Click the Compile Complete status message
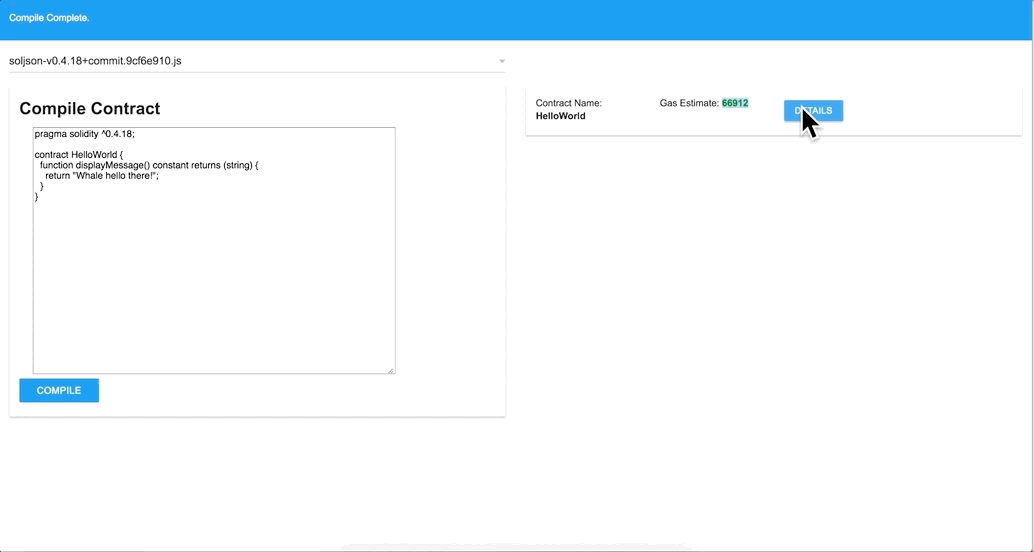 tap(49, 18)
